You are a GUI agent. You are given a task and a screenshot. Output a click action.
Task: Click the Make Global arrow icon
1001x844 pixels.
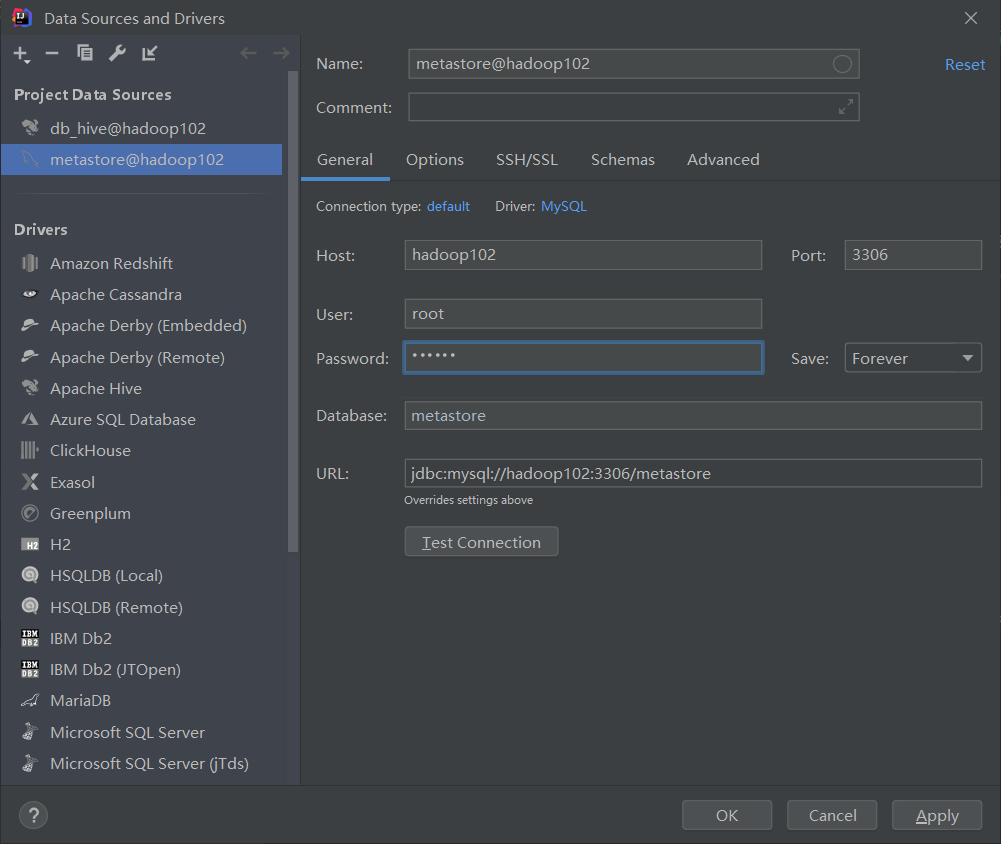149,54
